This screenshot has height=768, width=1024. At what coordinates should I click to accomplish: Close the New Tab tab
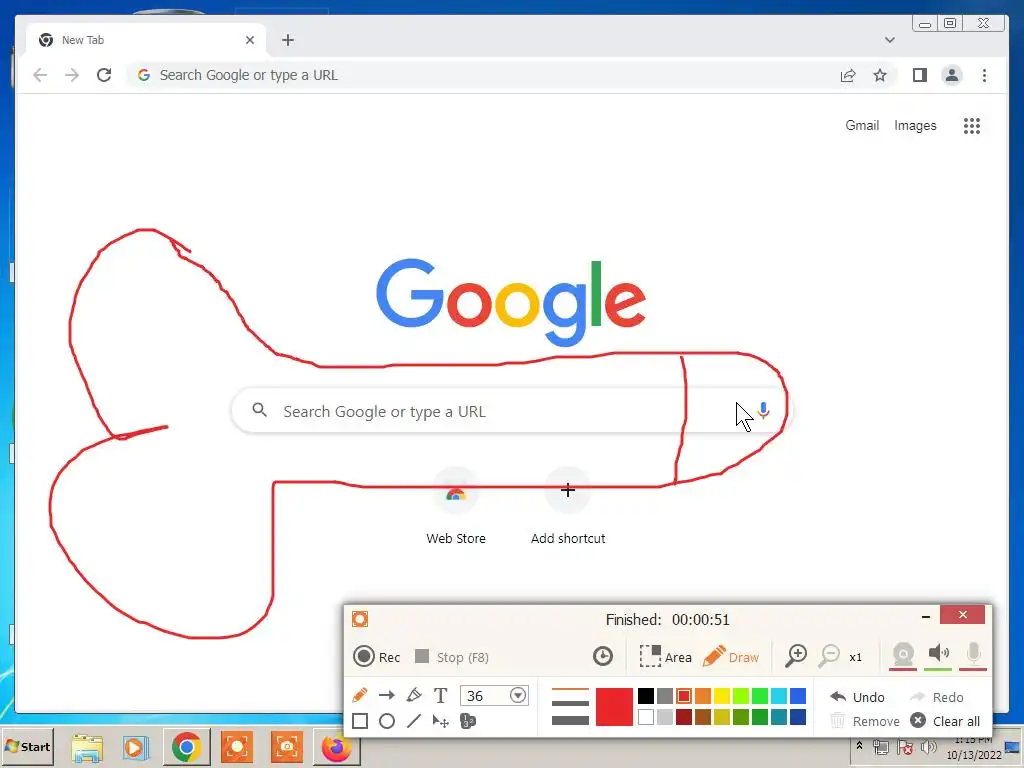point(249,40)
